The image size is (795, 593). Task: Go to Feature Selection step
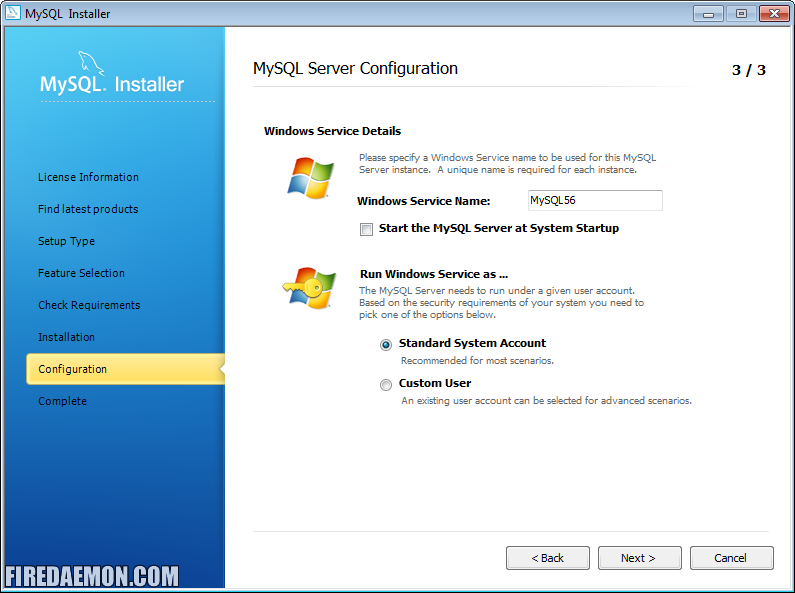[x=81, y=273]
